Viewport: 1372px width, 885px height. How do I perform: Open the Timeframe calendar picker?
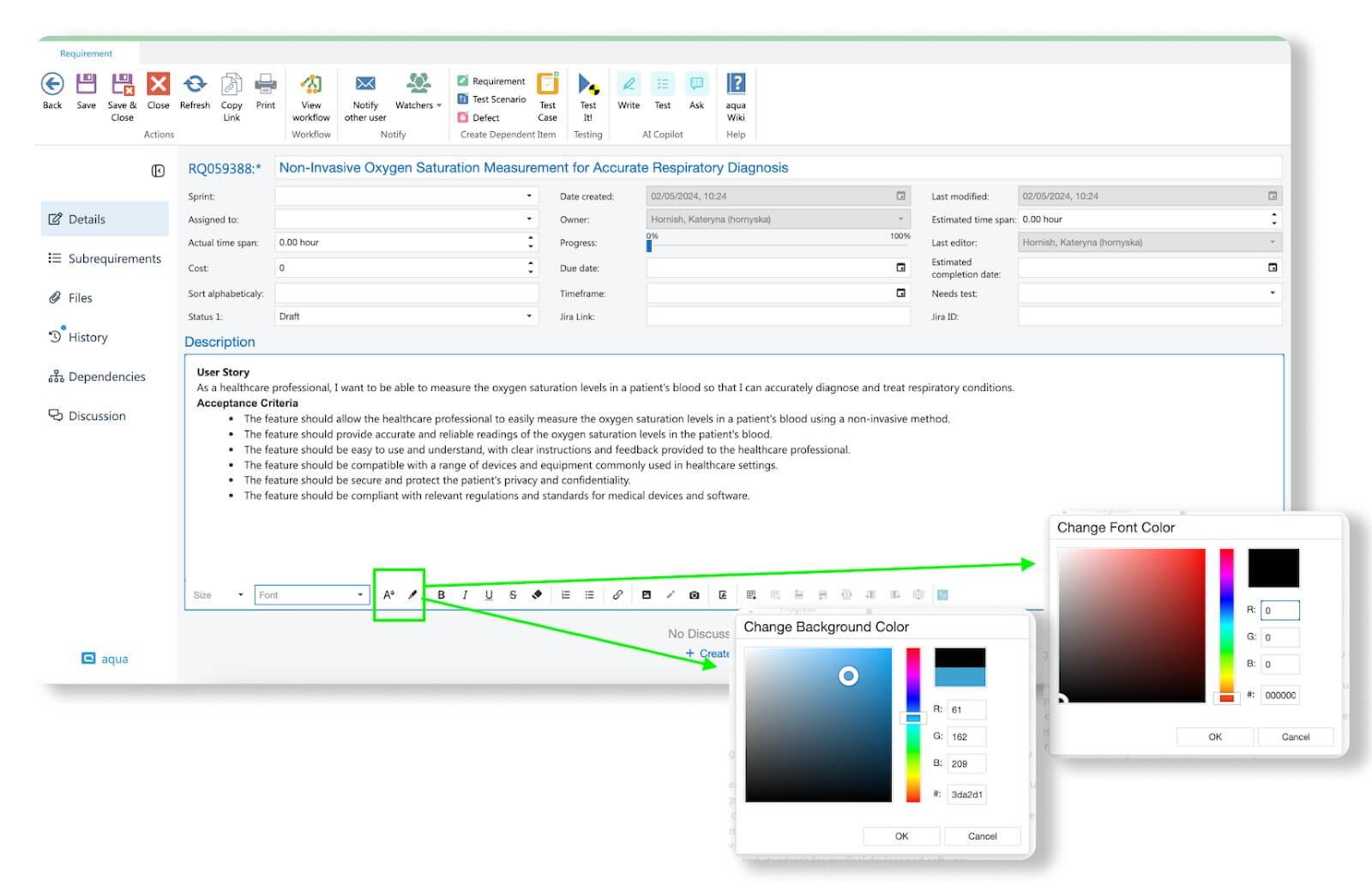pos(900,292)
